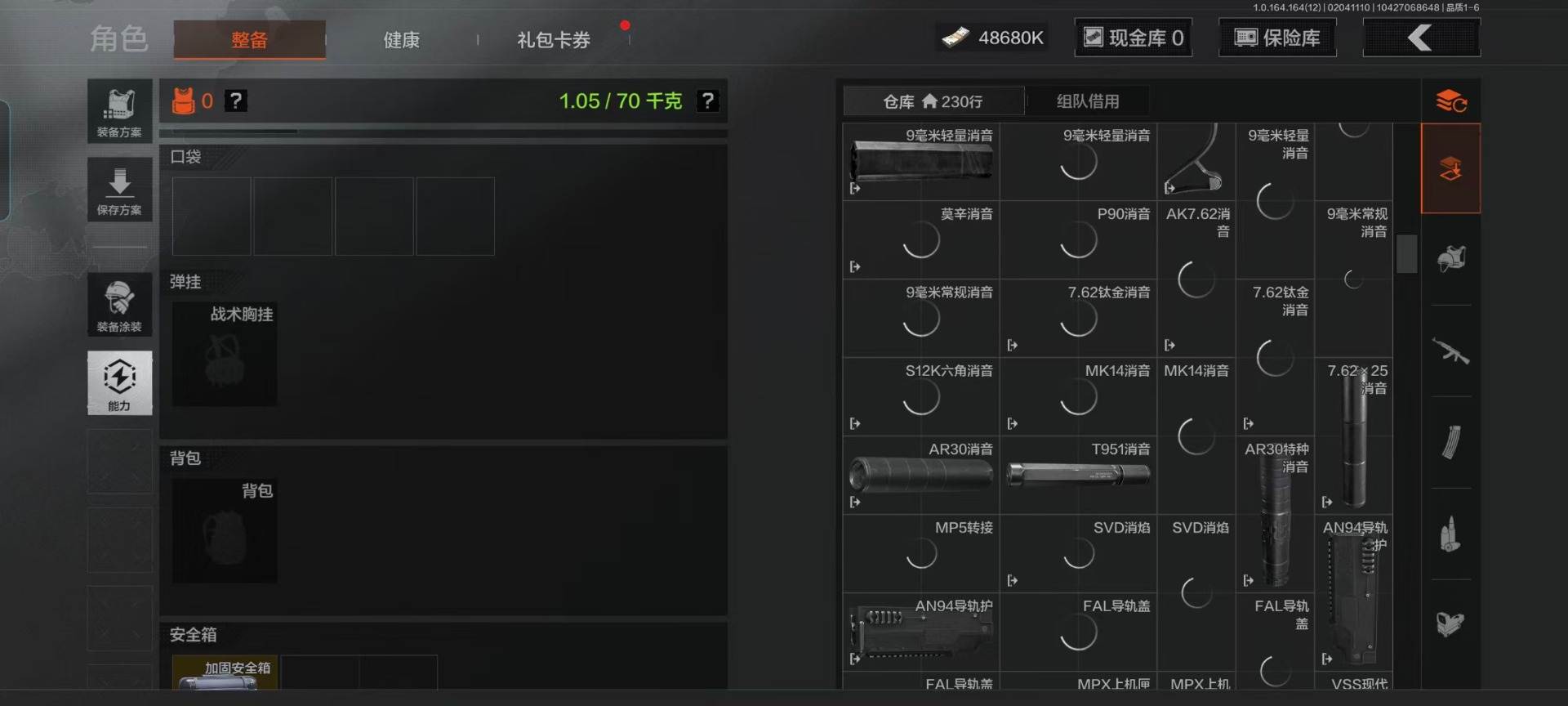The width and height of the screenshot is (1568, 706).
Task: Click the stash vertical scrollbar thumb
Action: [x=1406, y=253]
